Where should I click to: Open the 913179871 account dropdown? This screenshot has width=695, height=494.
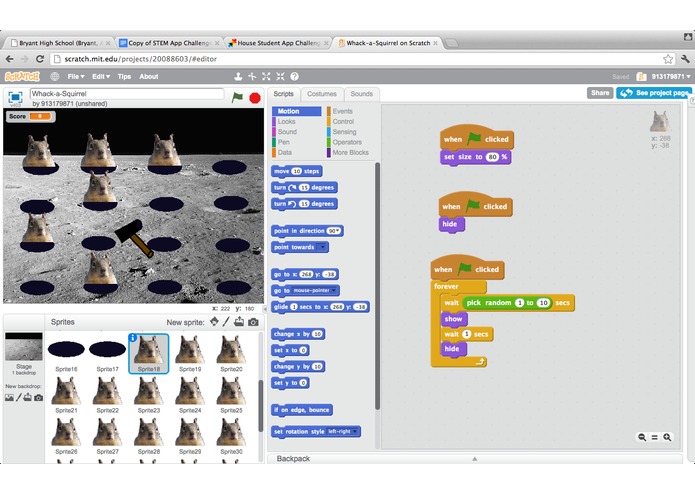[x=671, y=77]
